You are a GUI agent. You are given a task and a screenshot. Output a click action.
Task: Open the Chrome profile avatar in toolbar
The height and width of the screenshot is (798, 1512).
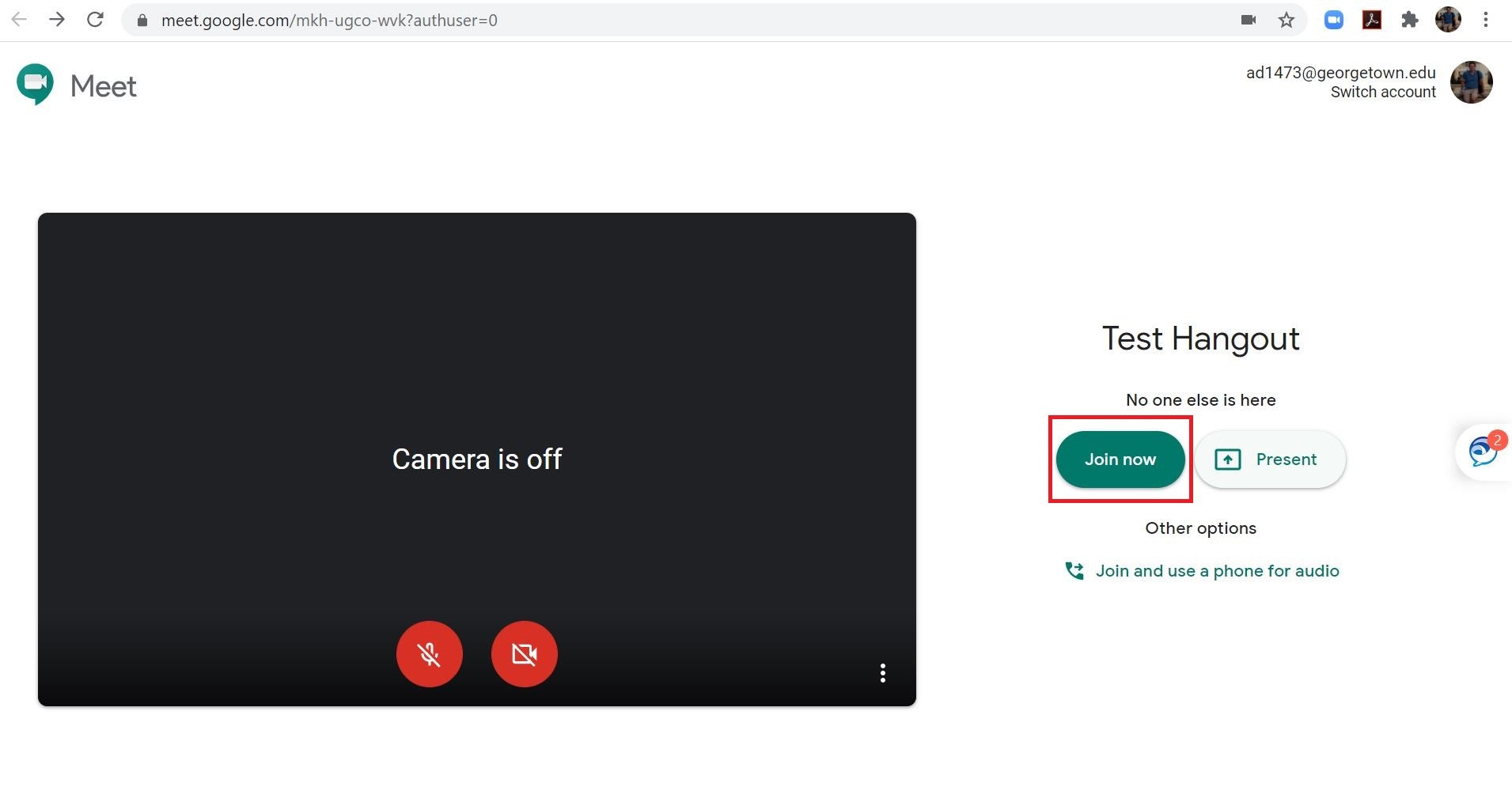1448,20
